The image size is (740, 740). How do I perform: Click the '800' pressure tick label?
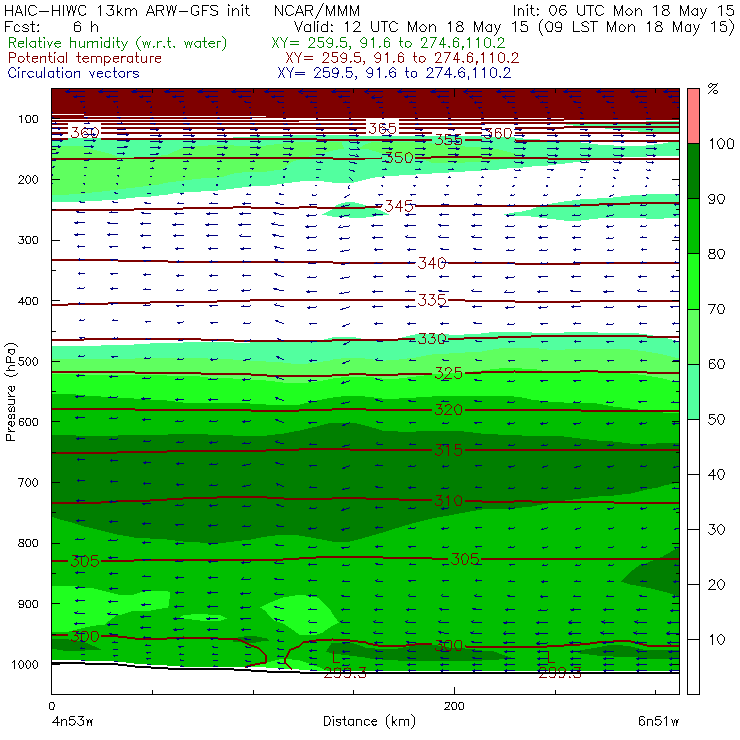[28, 543]
